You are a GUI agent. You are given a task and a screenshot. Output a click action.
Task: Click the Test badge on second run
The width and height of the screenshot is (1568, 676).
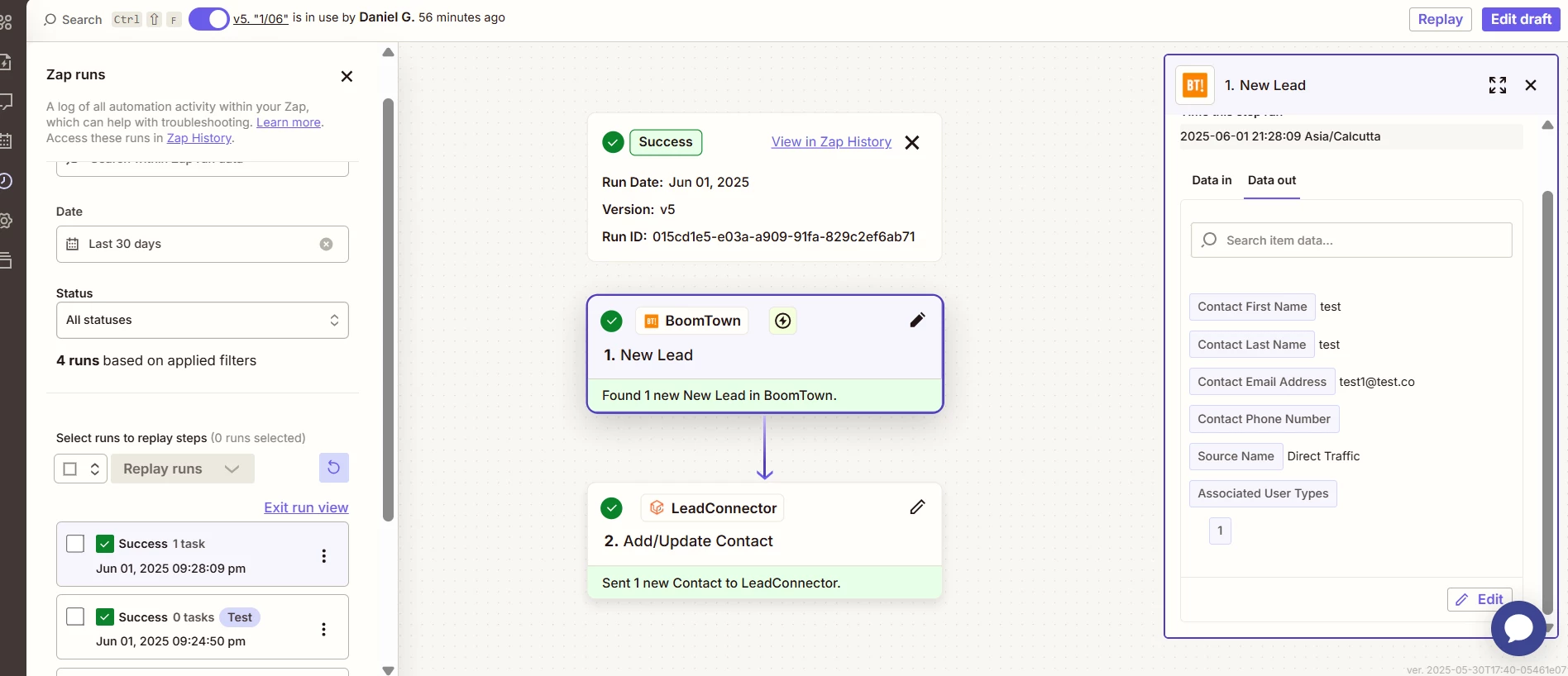(240, 617)
